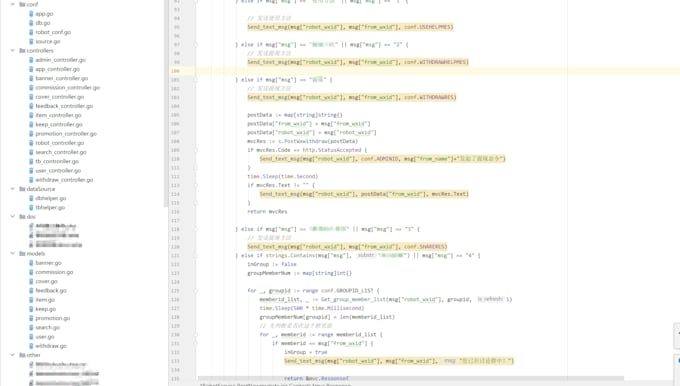Image resolution: width=680 pixels, height=386 pixels.
Task: Click the project panel vertical scrollbar
Action: coord(166,104)
